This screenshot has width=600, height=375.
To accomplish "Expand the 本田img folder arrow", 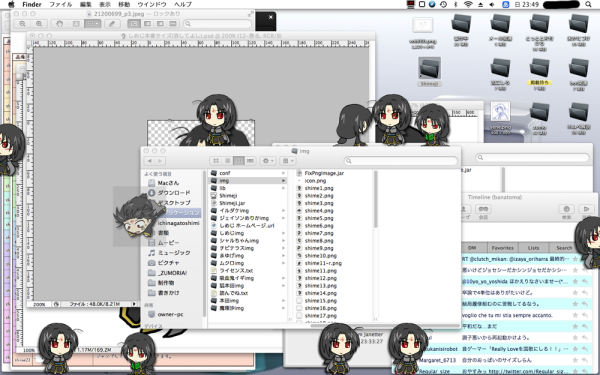I will coord(284,300).
